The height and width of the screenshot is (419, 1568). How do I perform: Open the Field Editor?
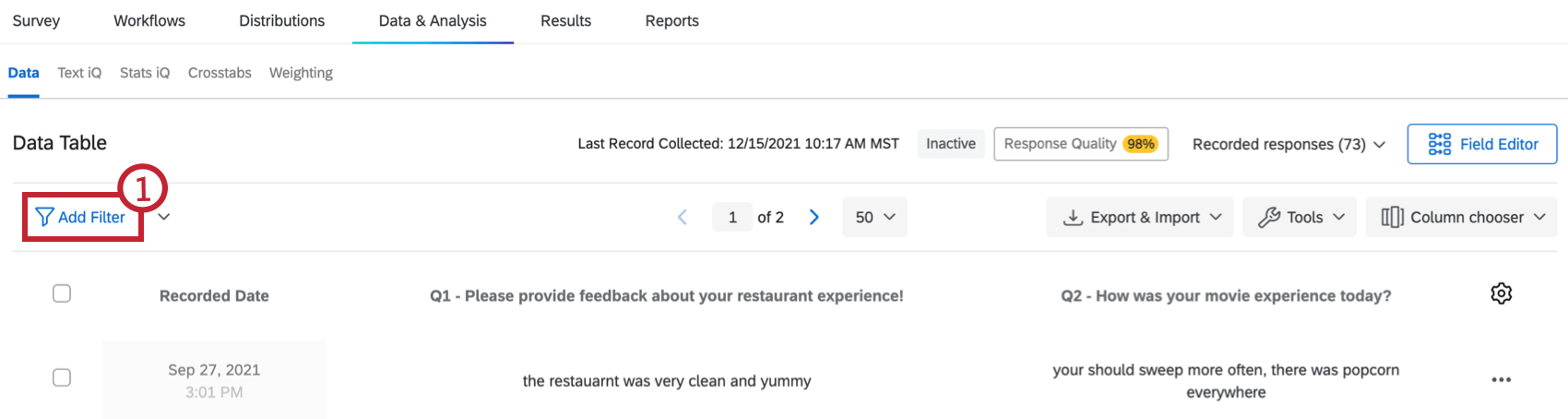tap(1481, 144)
